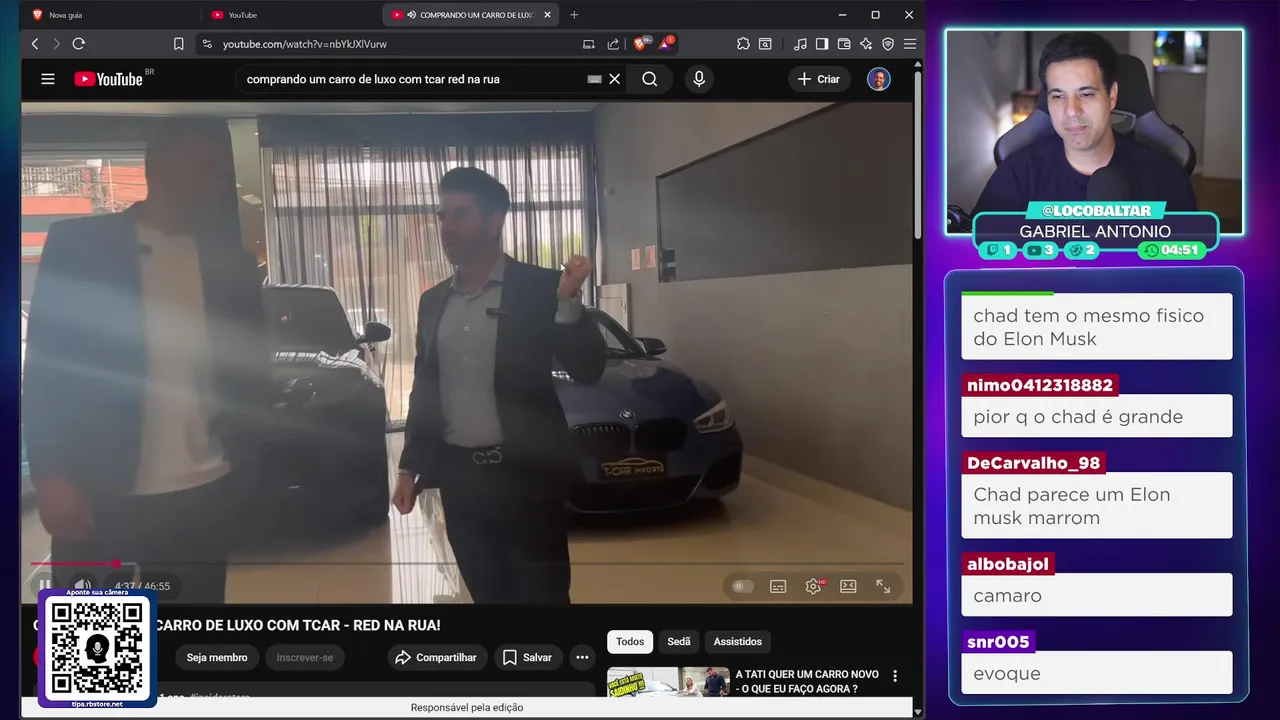This screenshot has width=1280, height=720.
Task: Open Brave Rewards triangle icon
Action: (665, 44)
